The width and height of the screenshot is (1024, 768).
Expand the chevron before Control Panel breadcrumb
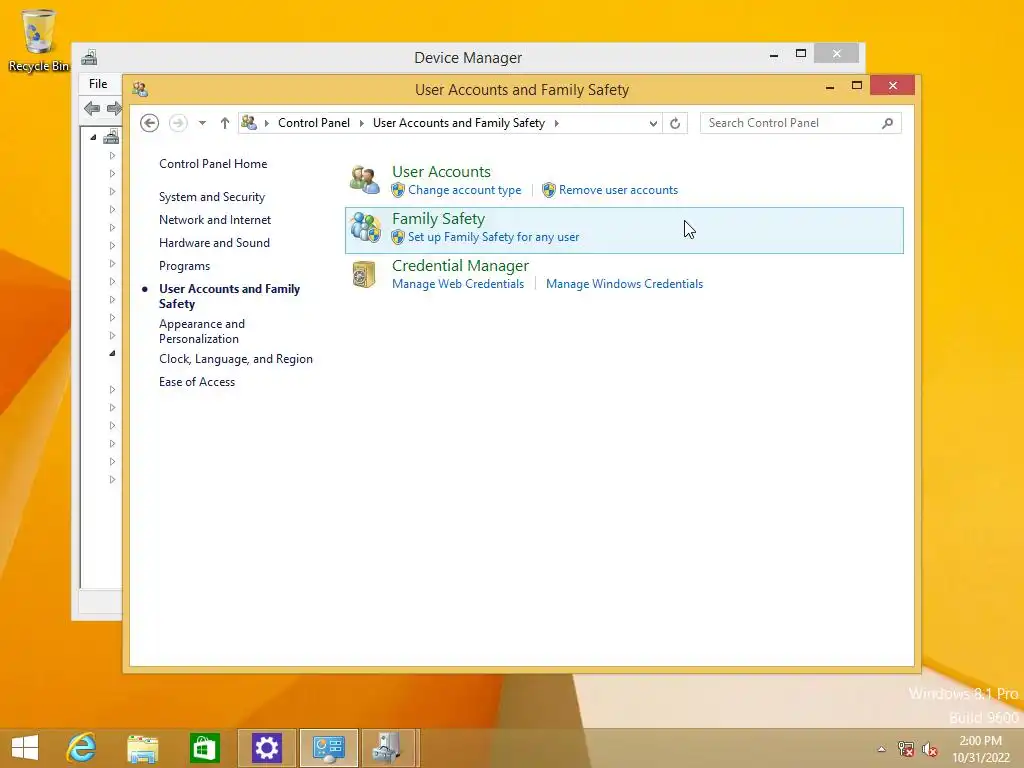pyautogui.click(x=266, y=123)
